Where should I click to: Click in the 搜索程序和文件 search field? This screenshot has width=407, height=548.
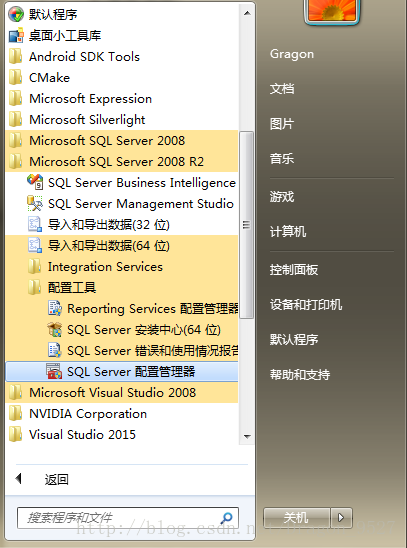(x=128, y=518)
